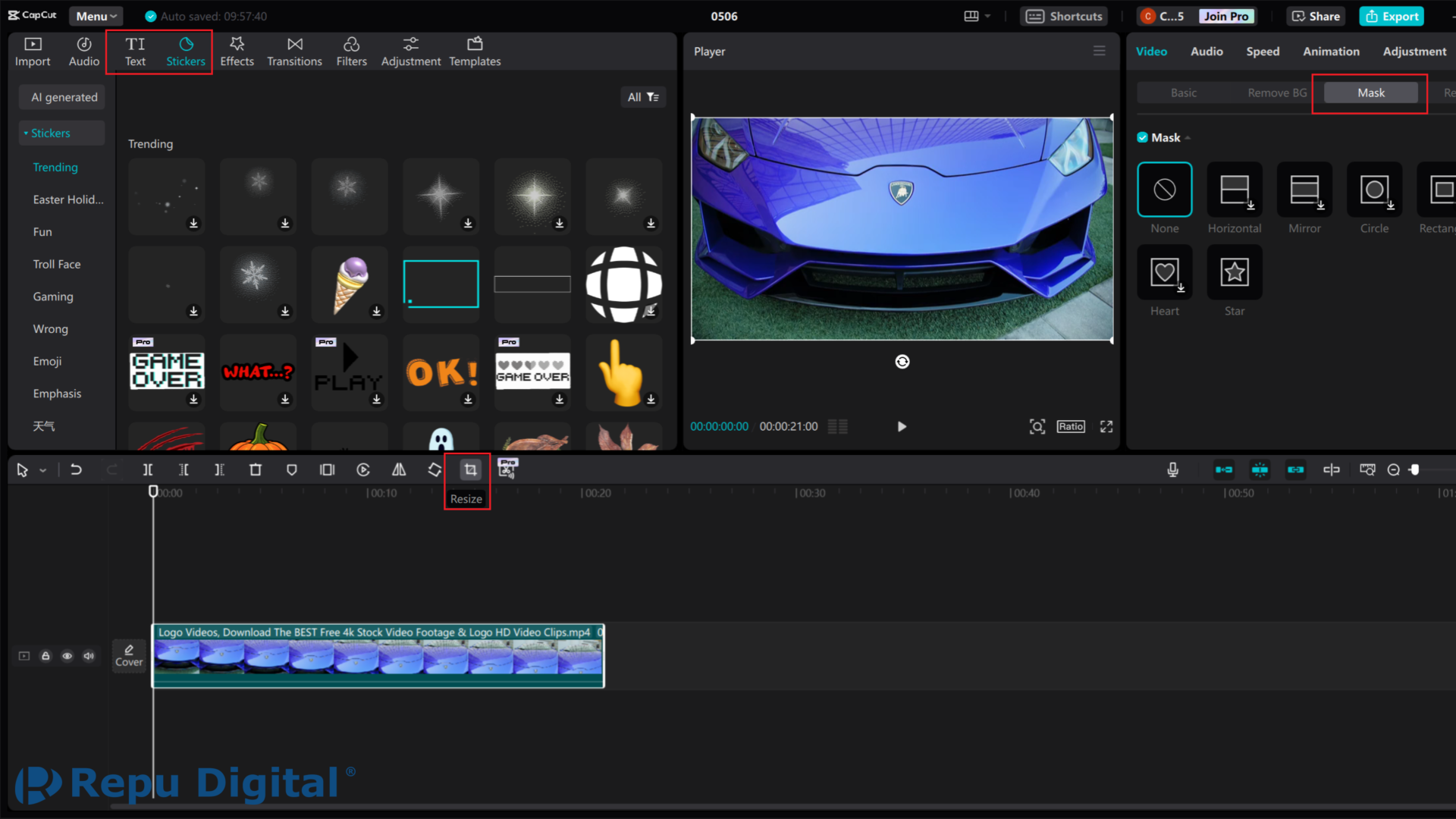Click the Delete trash icon in timeline toolbar
1456x819 pixels.
coord(256,470)
